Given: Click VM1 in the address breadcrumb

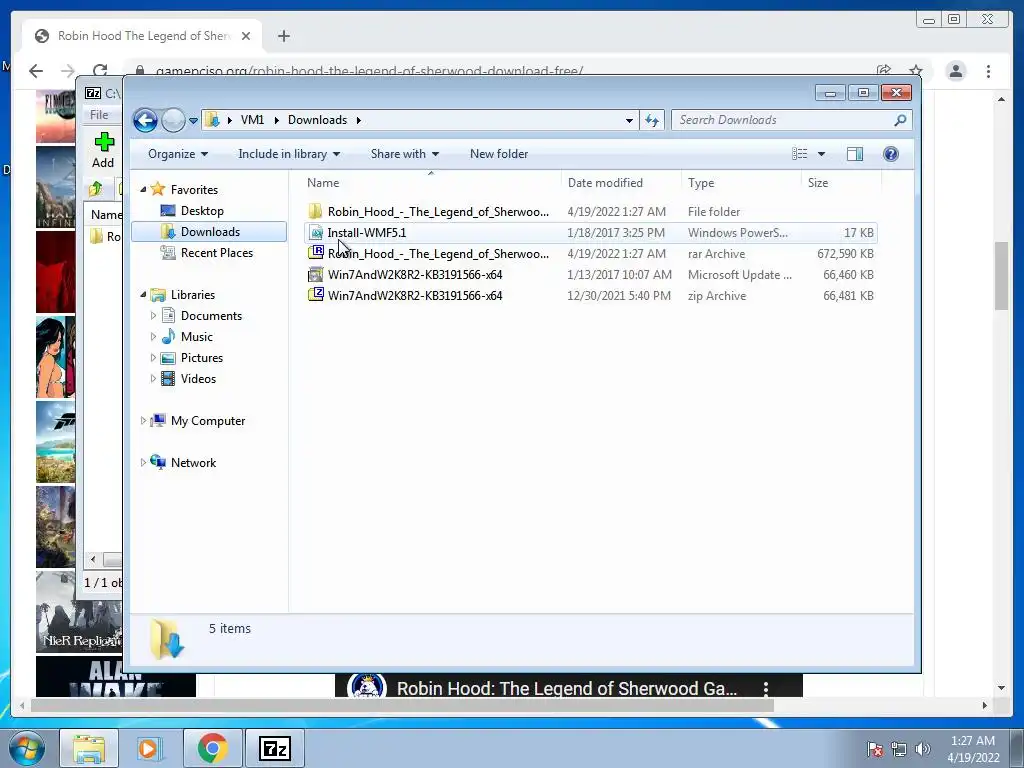Looking at the screenshot, I should [252, 120].
